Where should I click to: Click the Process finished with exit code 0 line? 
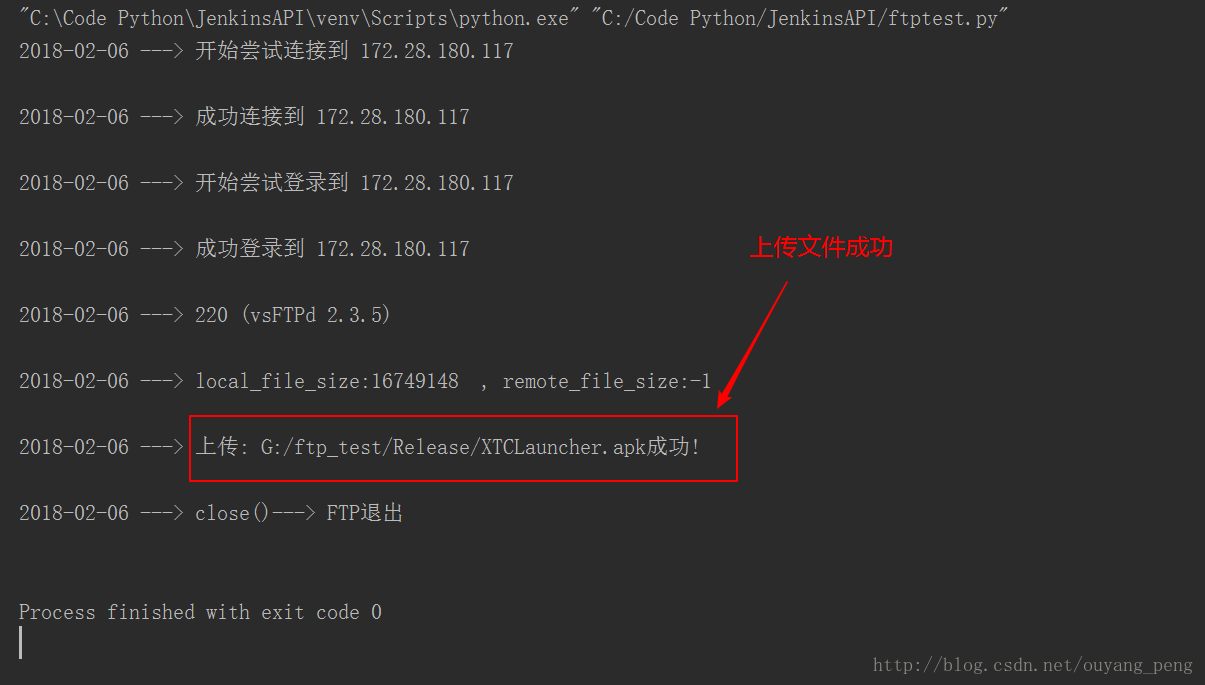point(200,612)
